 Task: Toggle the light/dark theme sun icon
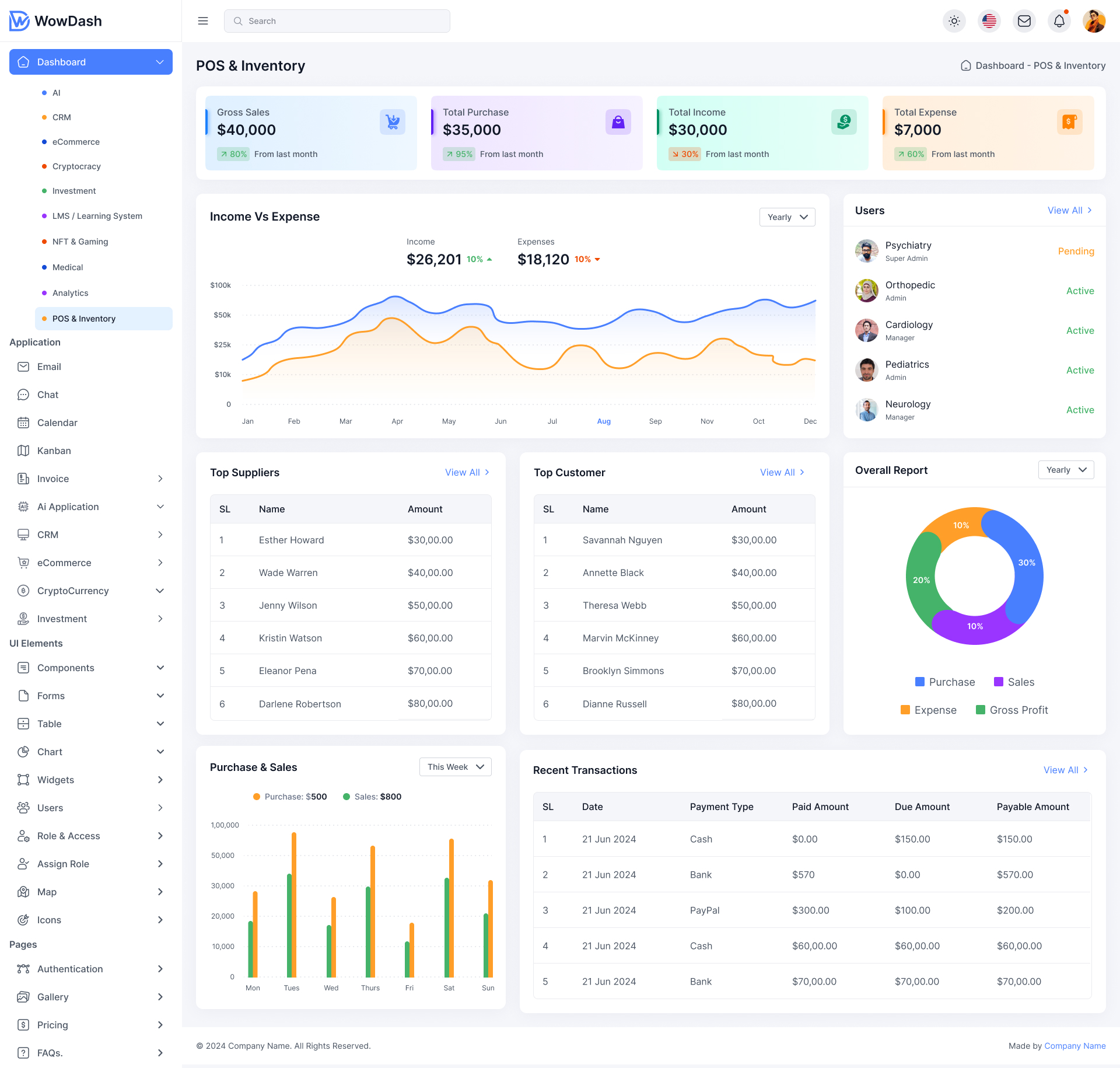(954, 20)
